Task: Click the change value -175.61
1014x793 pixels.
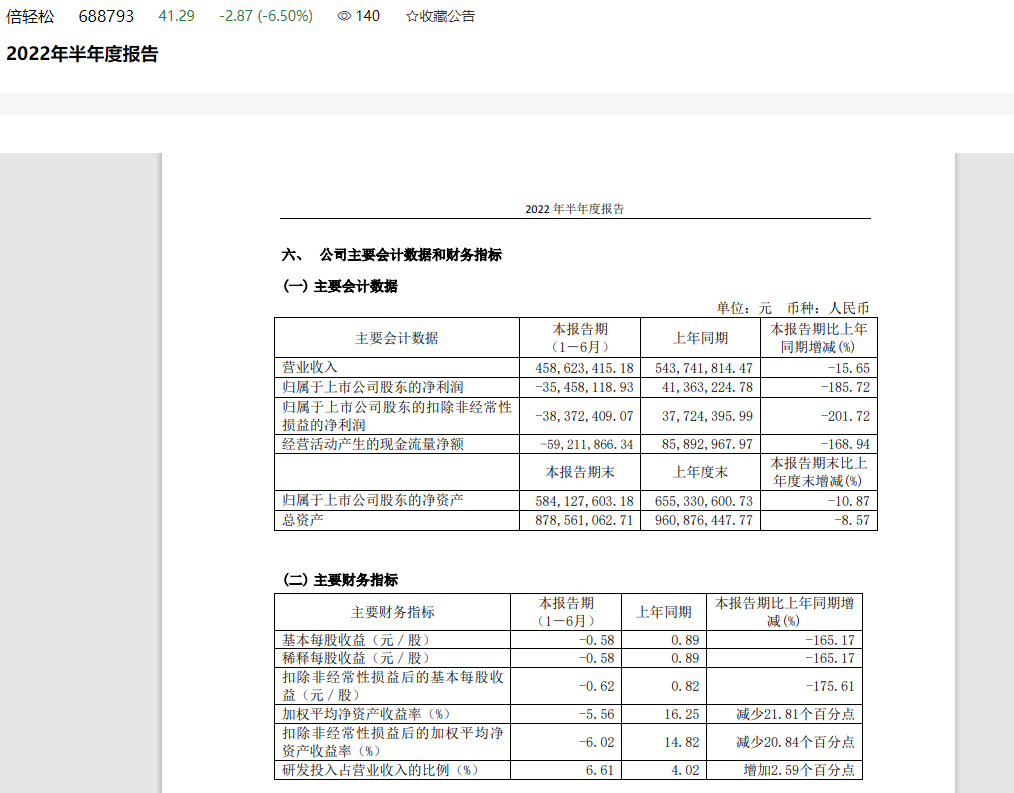Action: pos(830,686)
